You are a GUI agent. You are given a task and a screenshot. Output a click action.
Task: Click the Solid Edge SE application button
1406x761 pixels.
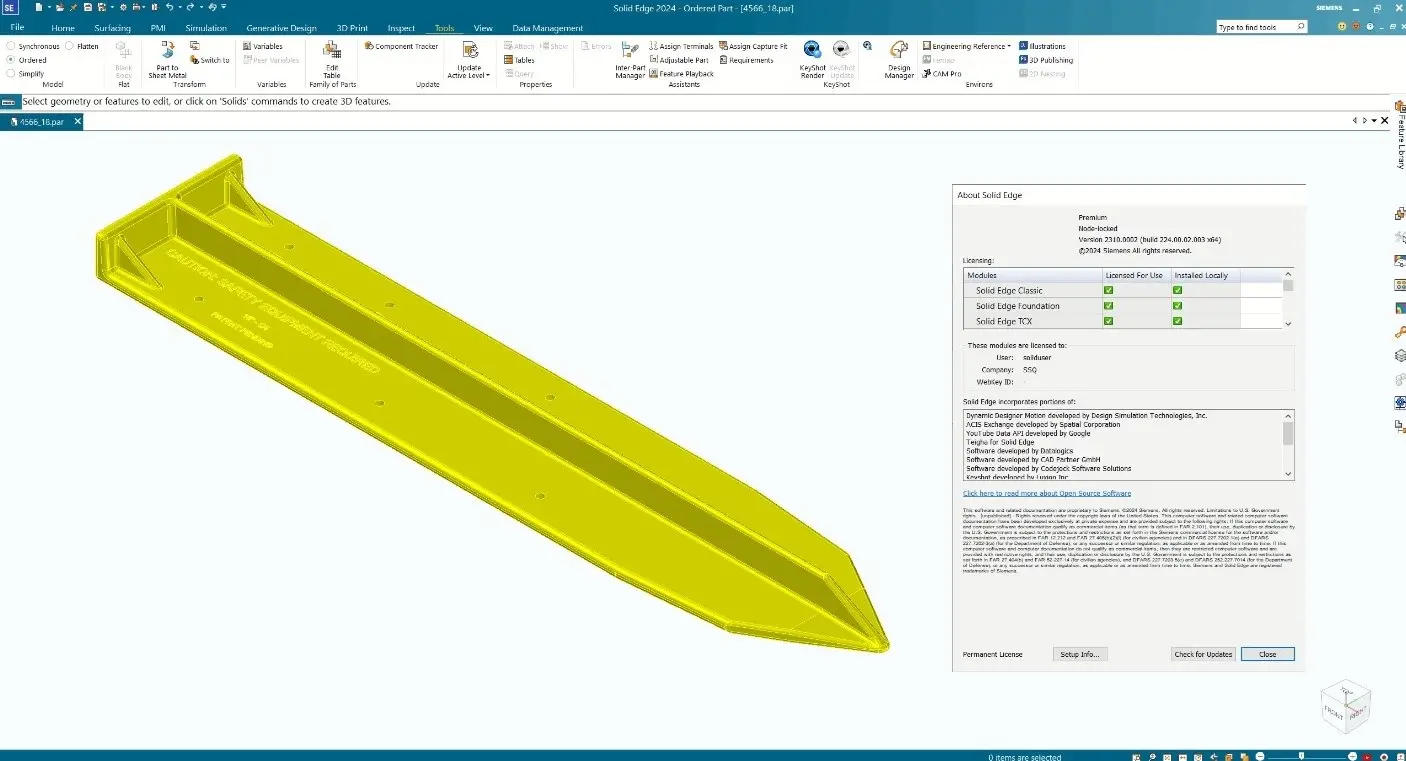pyautogui.click(x=10, y=8)
